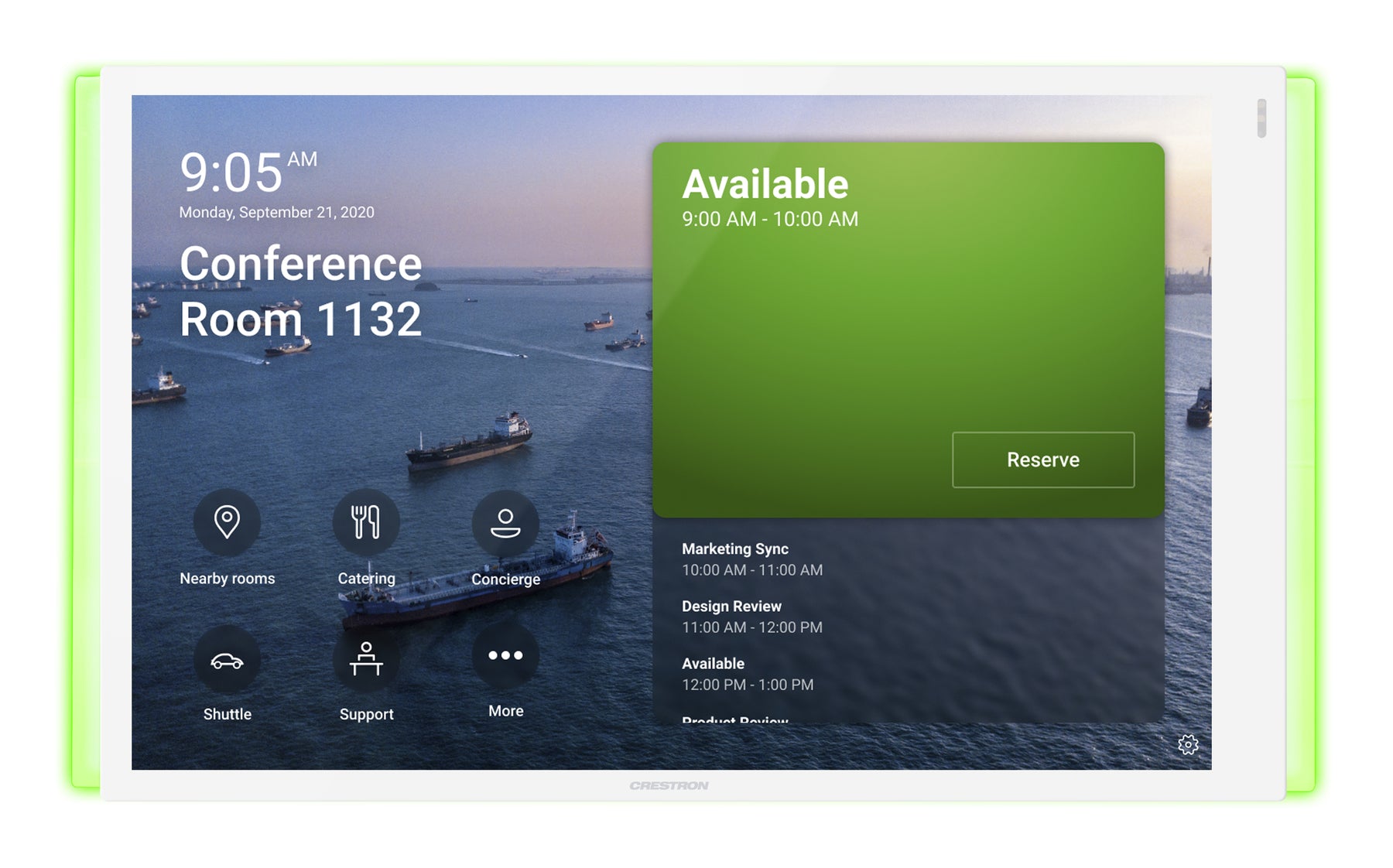1393x868 pixels.
Task: Open settings with the gear icon
Action: click(1188, 744)
